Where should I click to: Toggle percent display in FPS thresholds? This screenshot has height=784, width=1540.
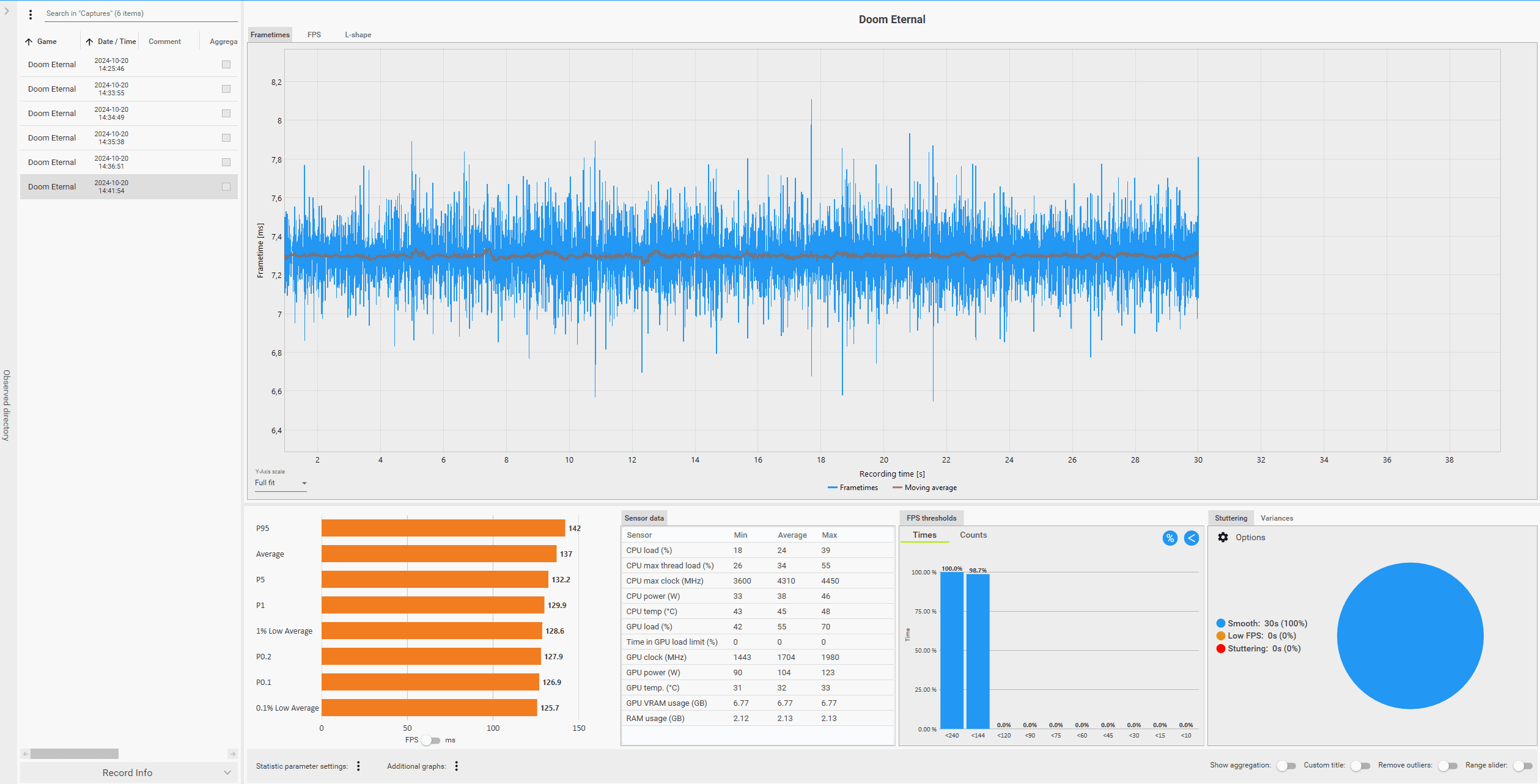point(1170,538)
